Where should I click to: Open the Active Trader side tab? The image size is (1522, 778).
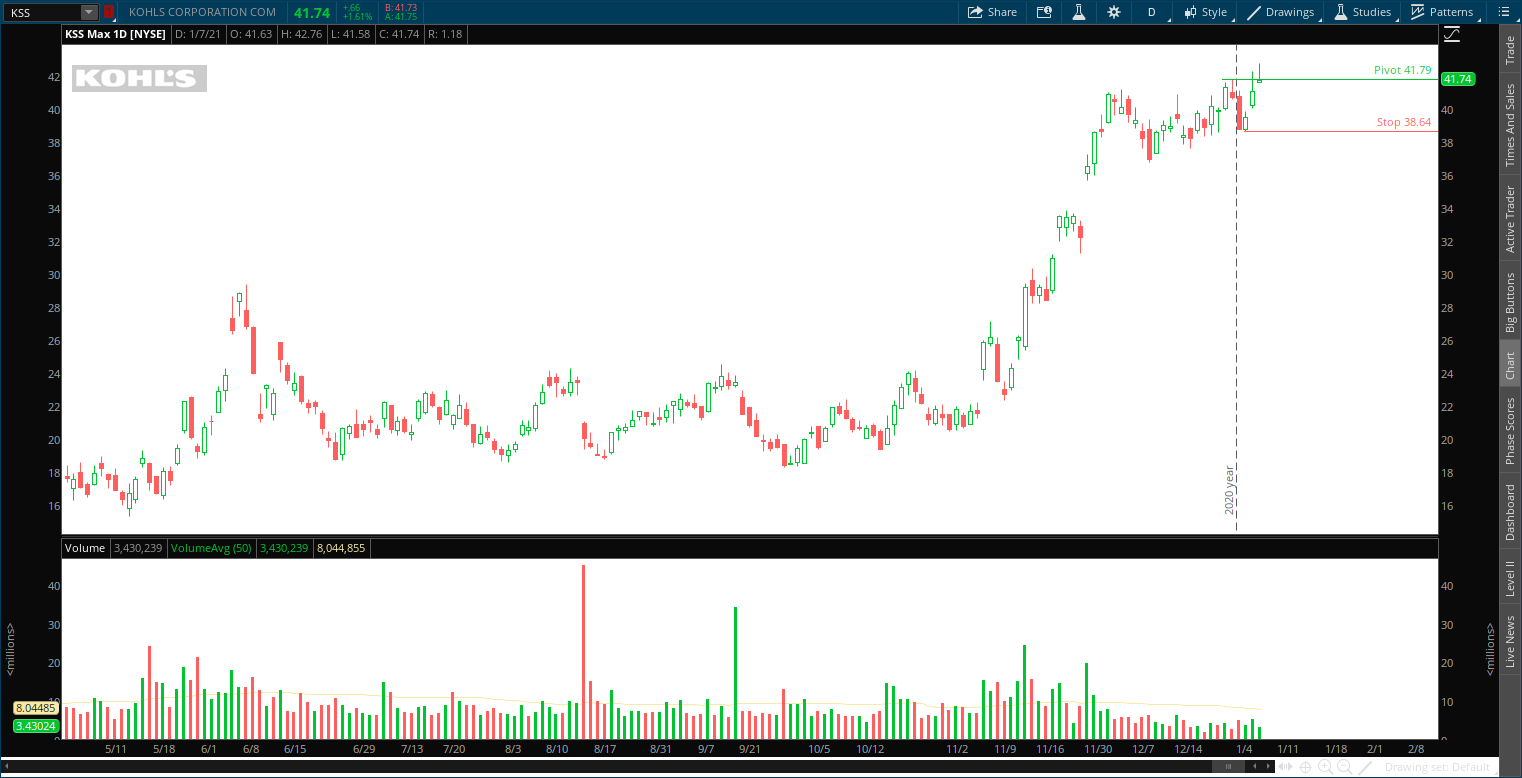(1510, 219)
